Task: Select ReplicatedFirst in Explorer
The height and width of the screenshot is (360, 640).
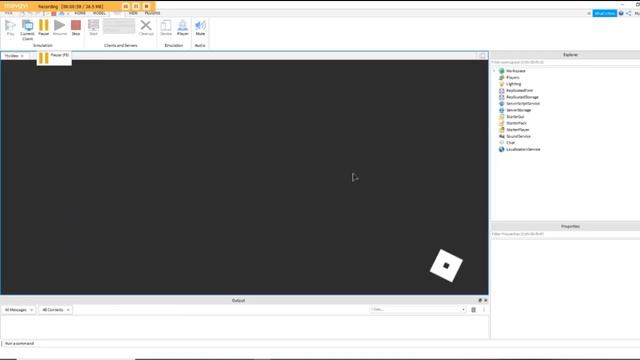Action: (520, 91)
